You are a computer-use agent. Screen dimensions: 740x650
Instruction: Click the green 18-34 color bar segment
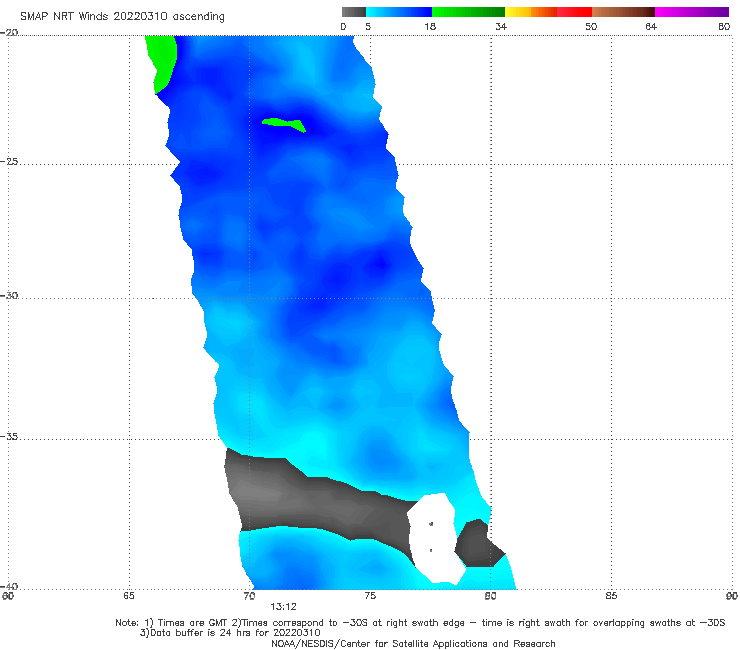[468, 12]
